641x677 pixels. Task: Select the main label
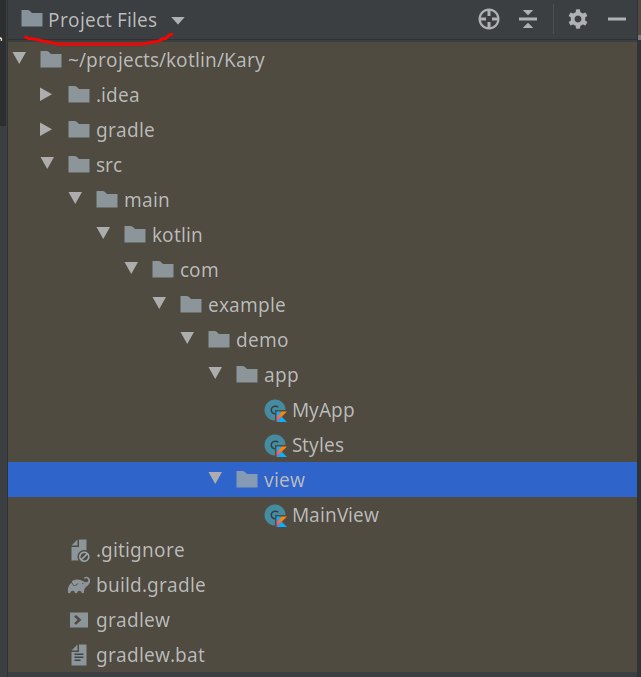[147, 200]
